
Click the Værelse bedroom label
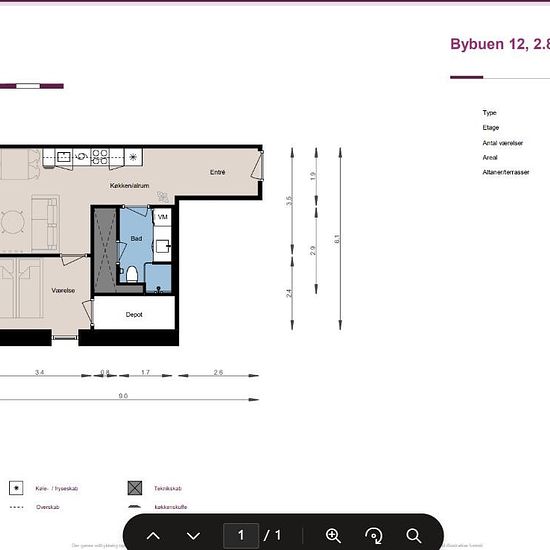tap(63, 290)
